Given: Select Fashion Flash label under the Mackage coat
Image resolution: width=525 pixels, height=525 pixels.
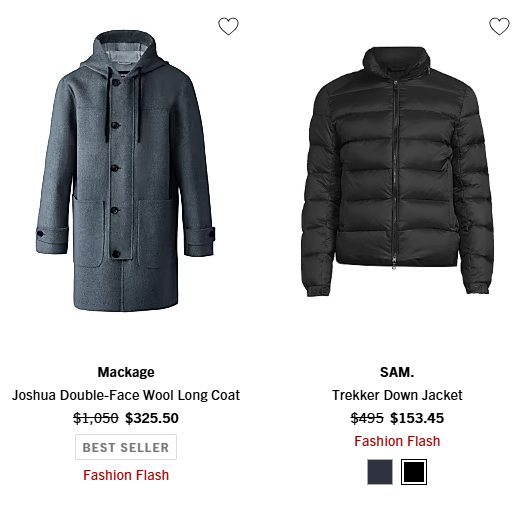Looking at the screenshot, I should pos(126,475).
